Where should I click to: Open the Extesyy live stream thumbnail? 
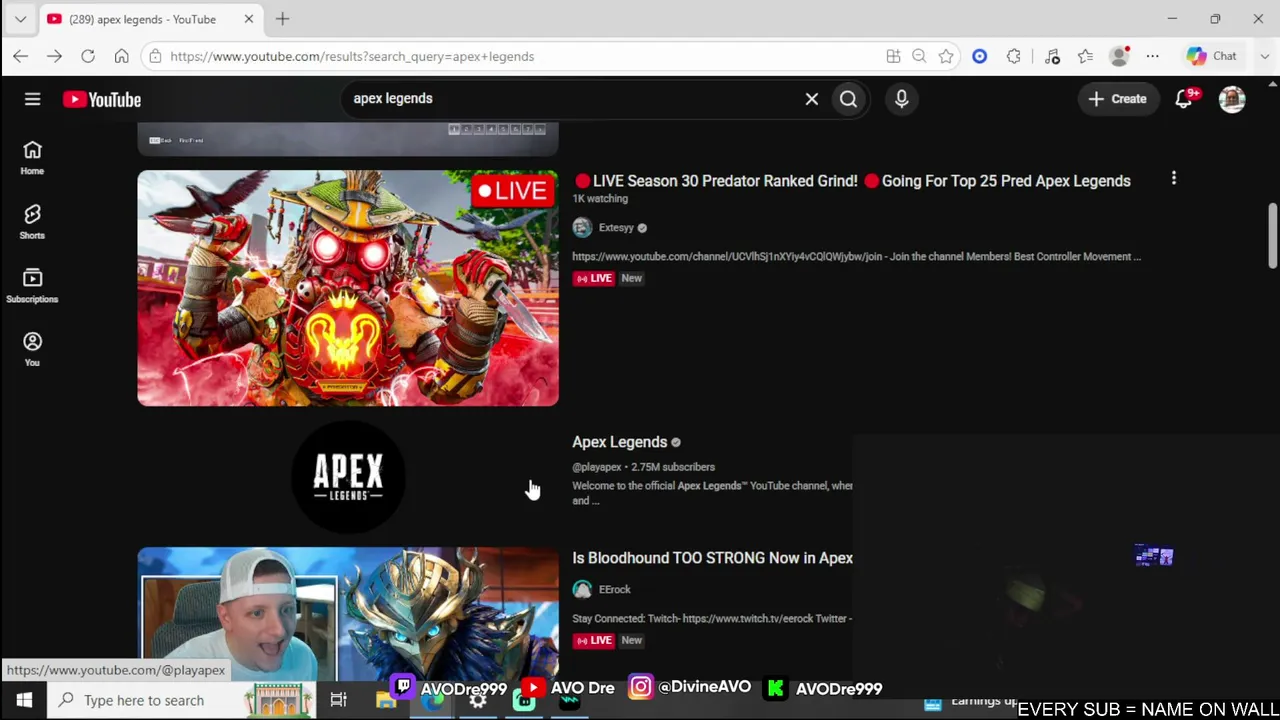pos(348,288)
